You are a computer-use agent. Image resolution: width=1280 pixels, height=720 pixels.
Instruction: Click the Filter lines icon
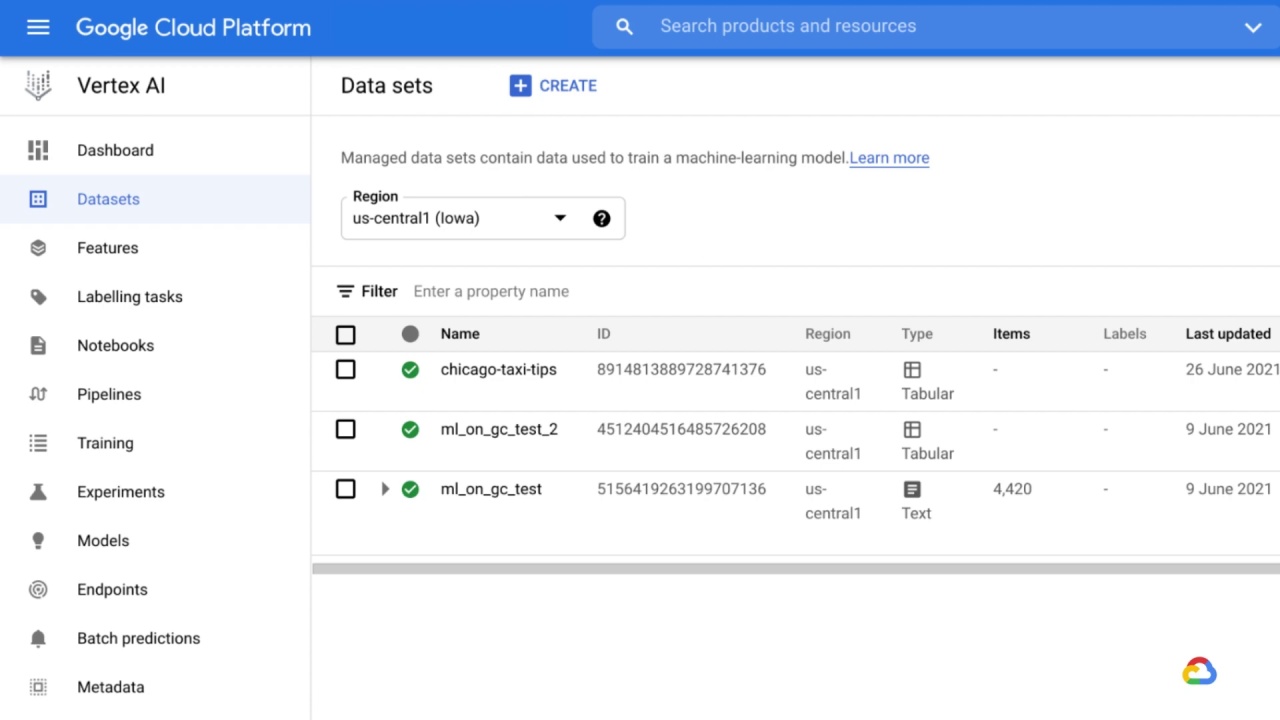(345, 292)
